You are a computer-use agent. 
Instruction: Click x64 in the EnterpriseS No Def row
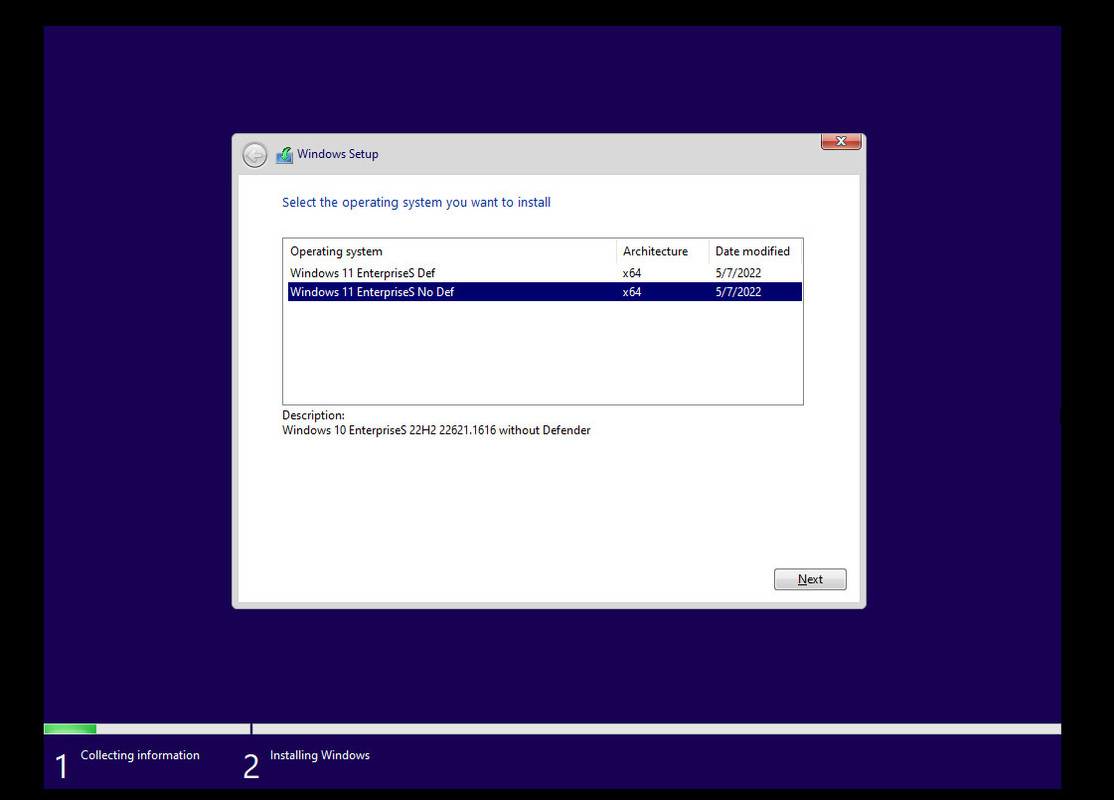coord(632,292)
